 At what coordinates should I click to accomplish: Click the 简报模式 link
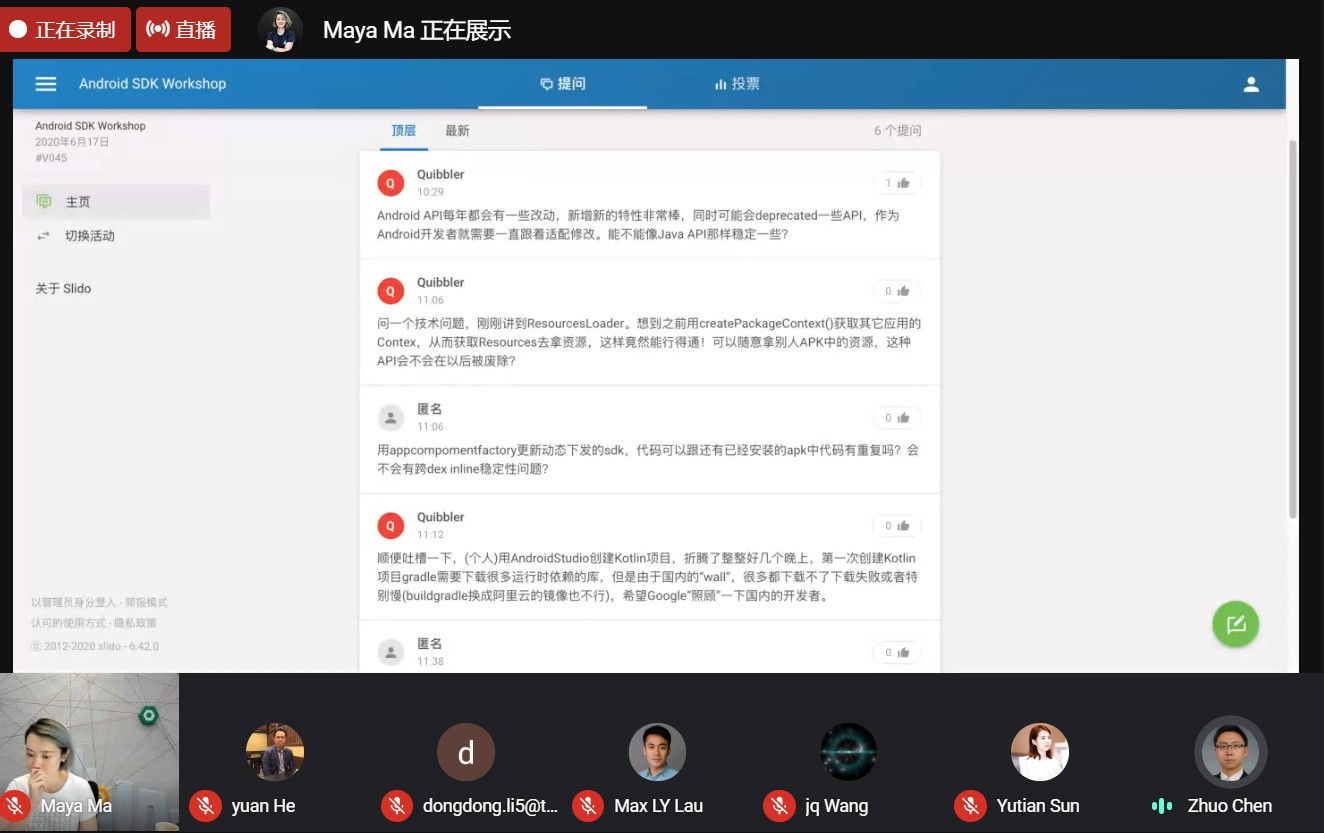pyautogui.click(x=146, y=602)
